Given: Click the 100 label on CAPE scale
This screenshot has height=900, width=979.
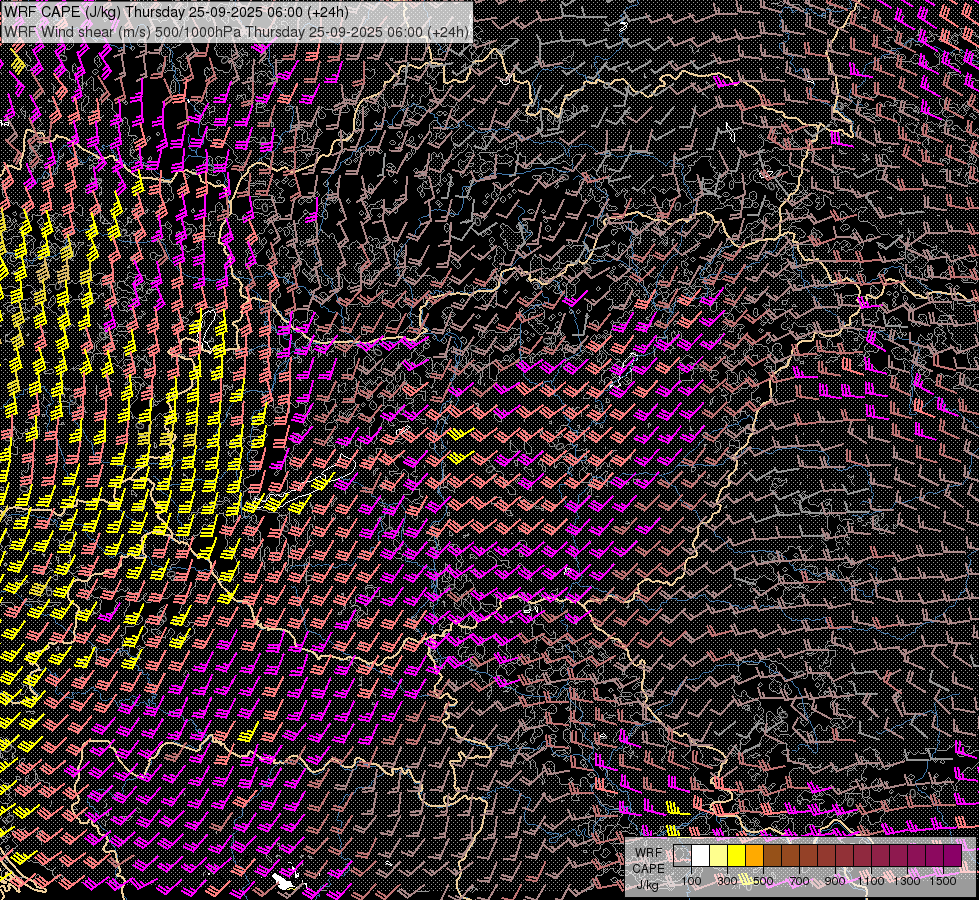Looking at the screenshot, I should 691,881.
